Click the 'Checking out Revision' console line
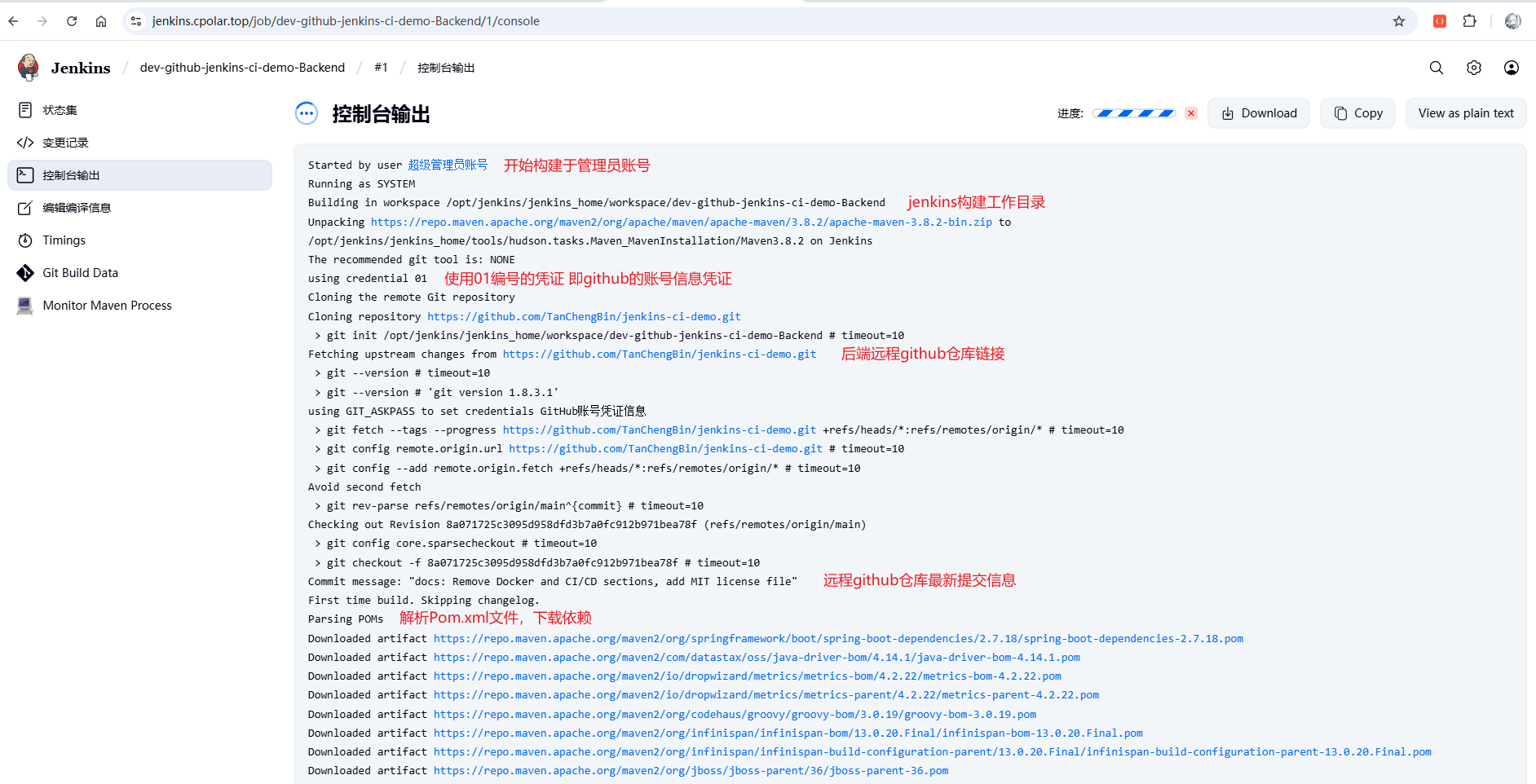This screenshot has width=1536, height=784. point(587,524)
